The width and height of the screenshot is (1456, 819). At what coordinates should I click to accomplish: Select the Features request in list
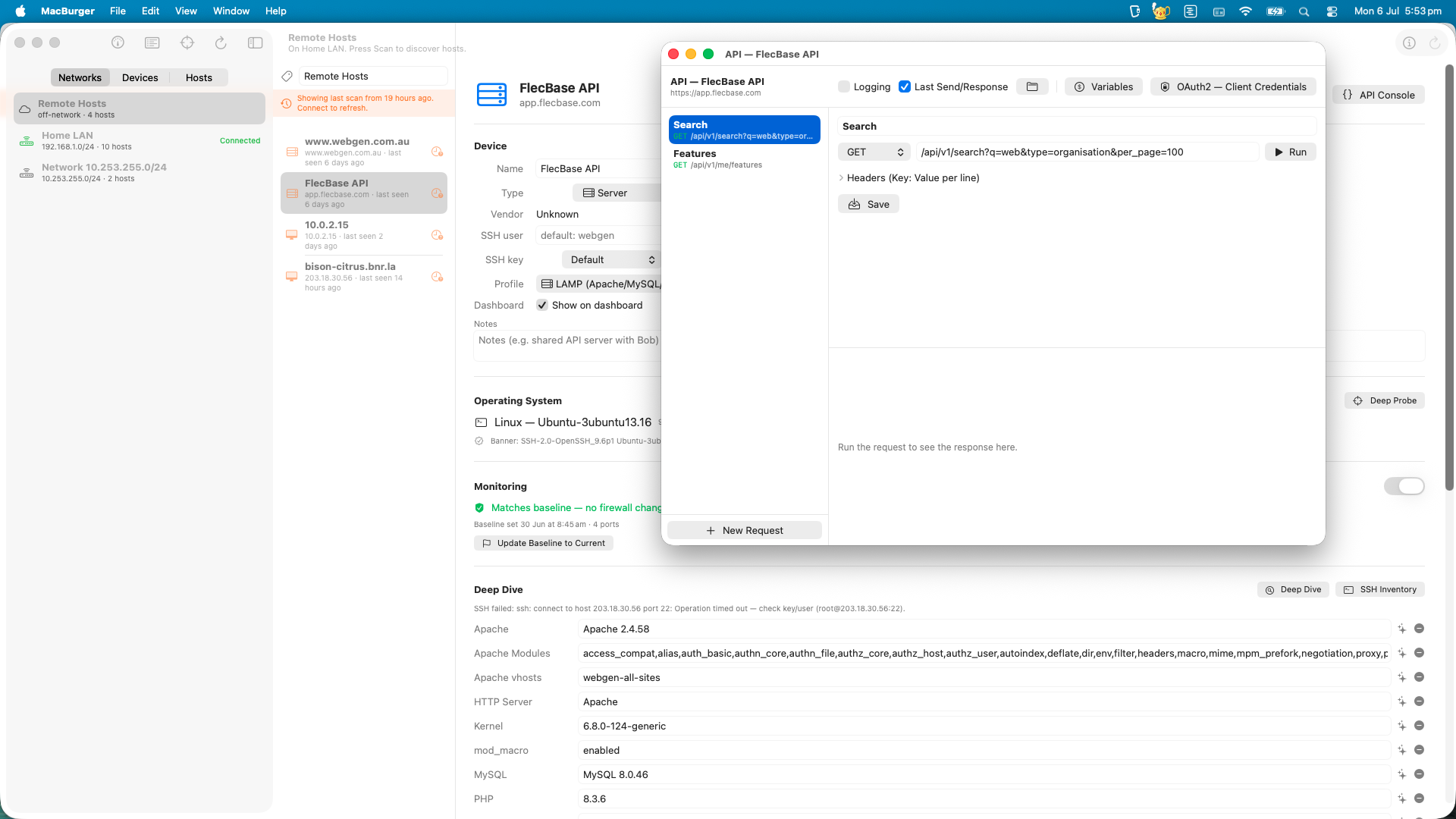[x=745, y=158]
